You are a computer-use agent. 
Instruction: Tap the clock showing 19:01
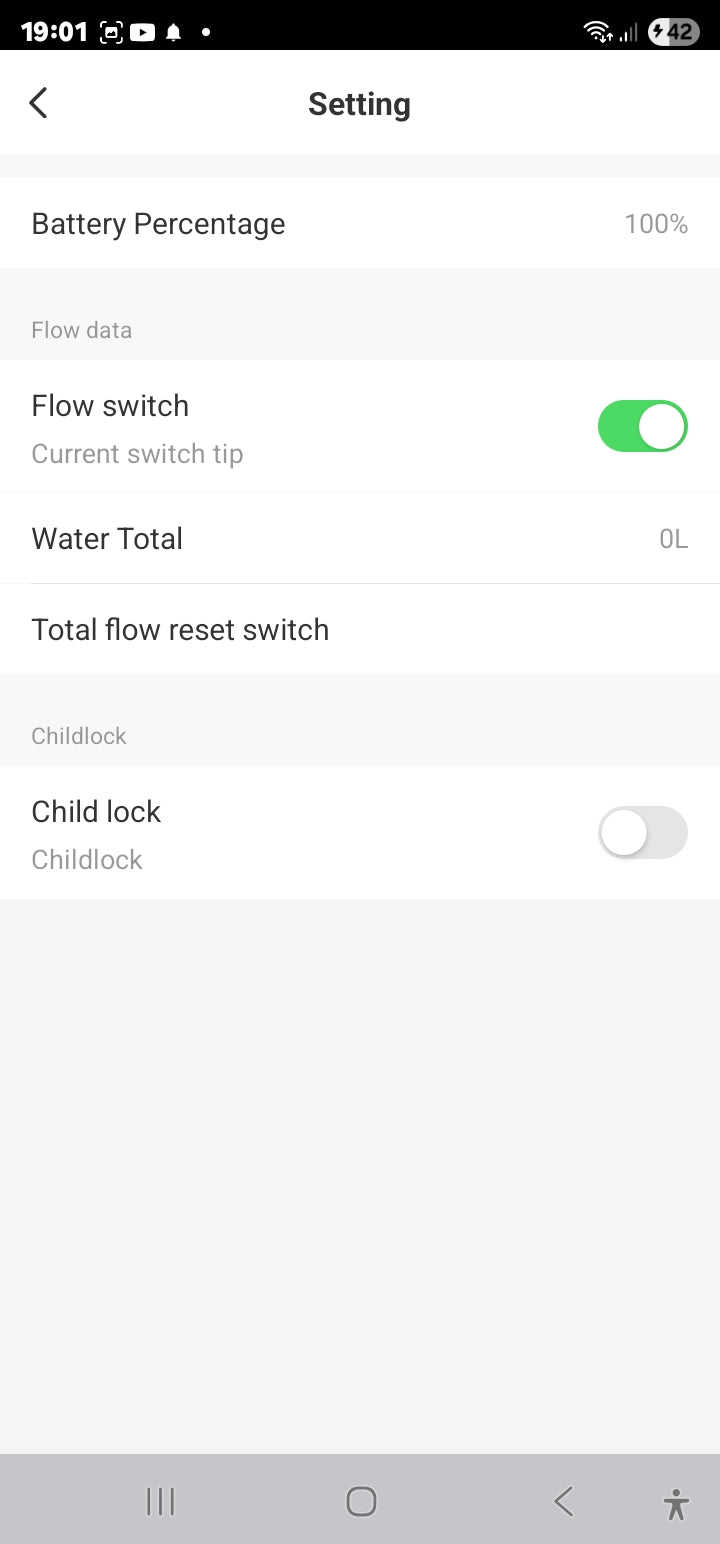pos(54,32)
